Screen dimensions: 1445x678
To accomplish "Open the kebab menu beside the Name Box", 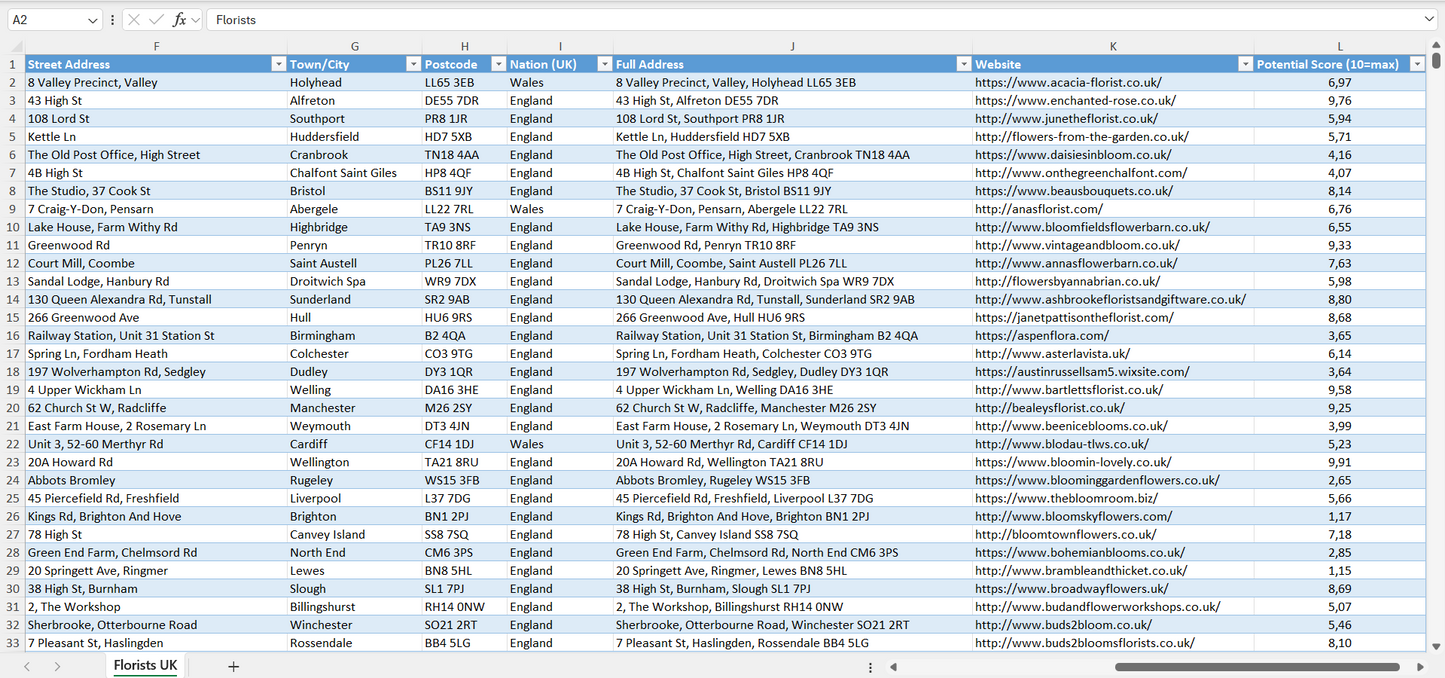I will click(112, 19).
